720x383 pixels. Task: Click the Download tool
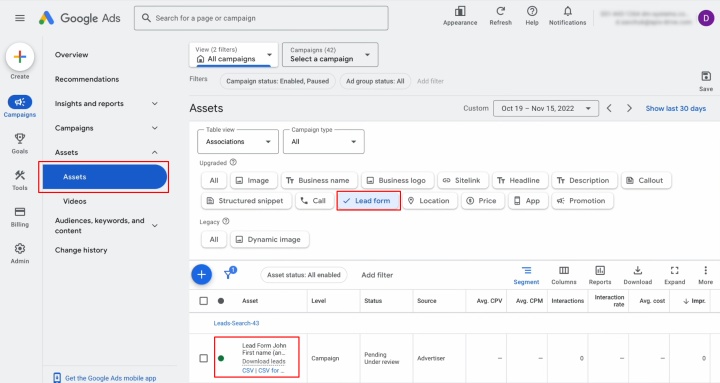coord(637,275)
